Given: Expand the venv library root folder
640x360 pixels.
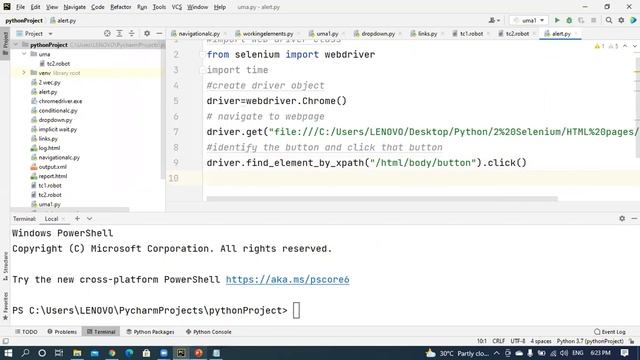Looking at the screenshot, I should tap(24, 73).
